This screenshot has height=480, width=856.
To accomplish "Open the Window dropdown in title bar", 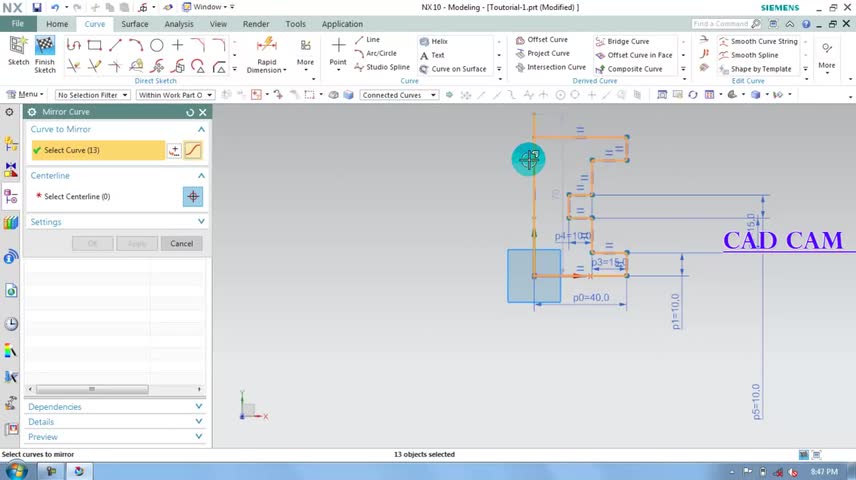I will coord(208,7).
